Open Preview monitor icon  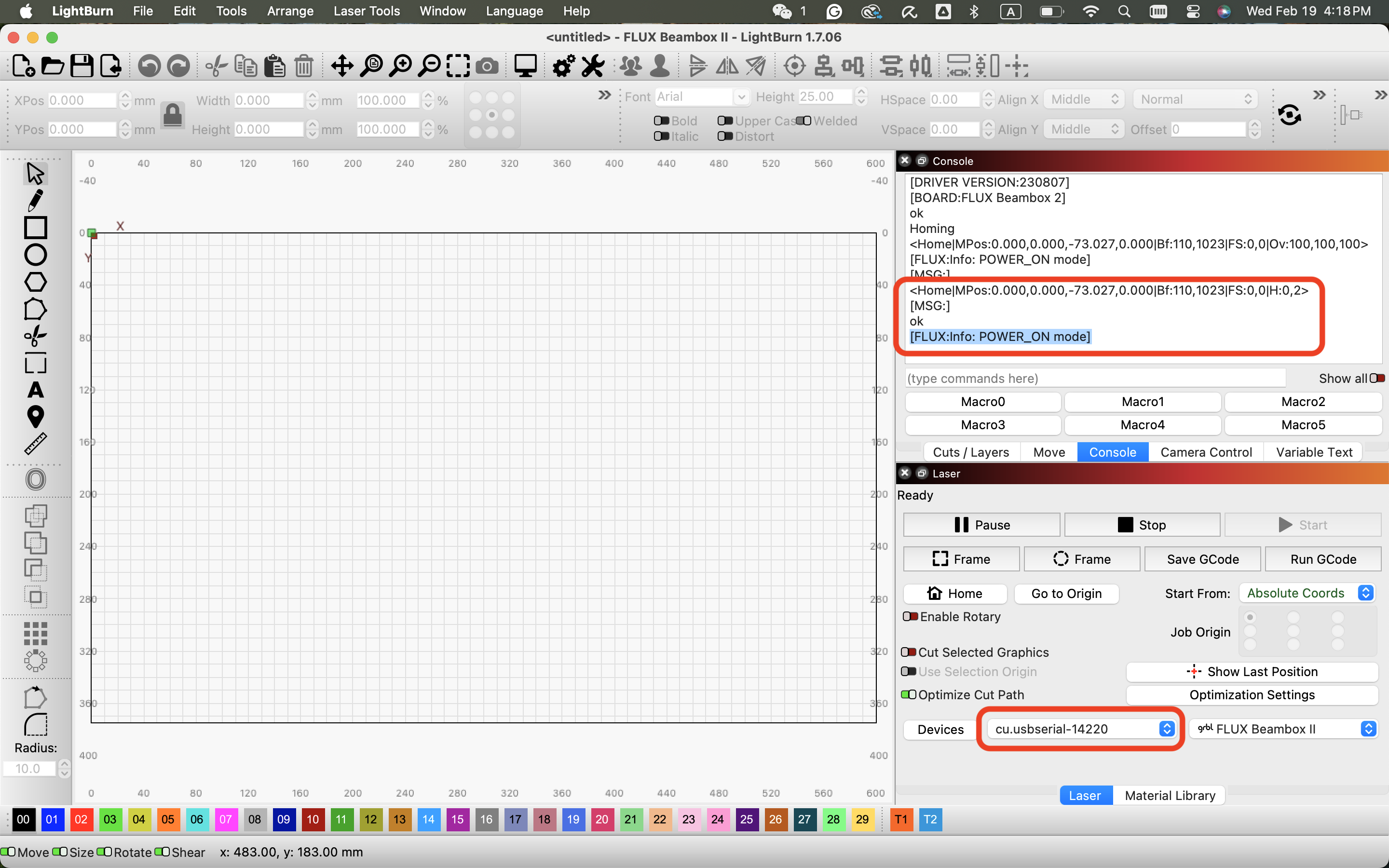click(x=525, y=66)
